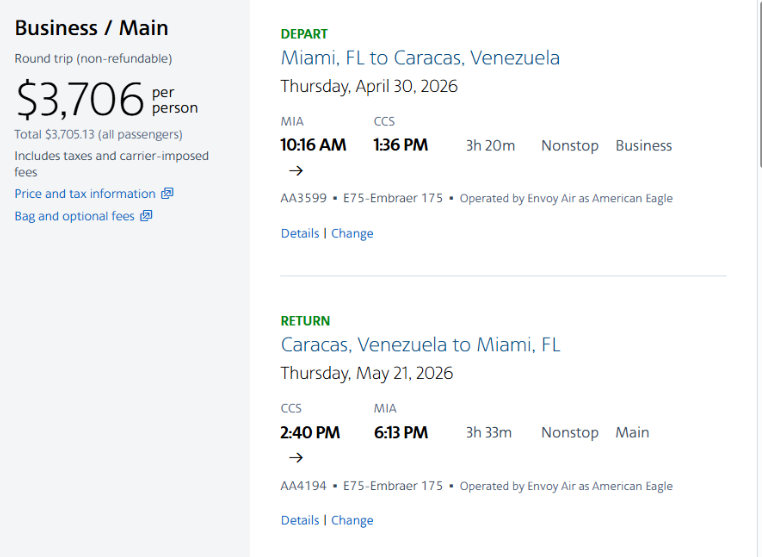Select the Miami, FL to Caracas, Venezuela heading
This screenshot has width=762, height=557.
tap(420, 58)
